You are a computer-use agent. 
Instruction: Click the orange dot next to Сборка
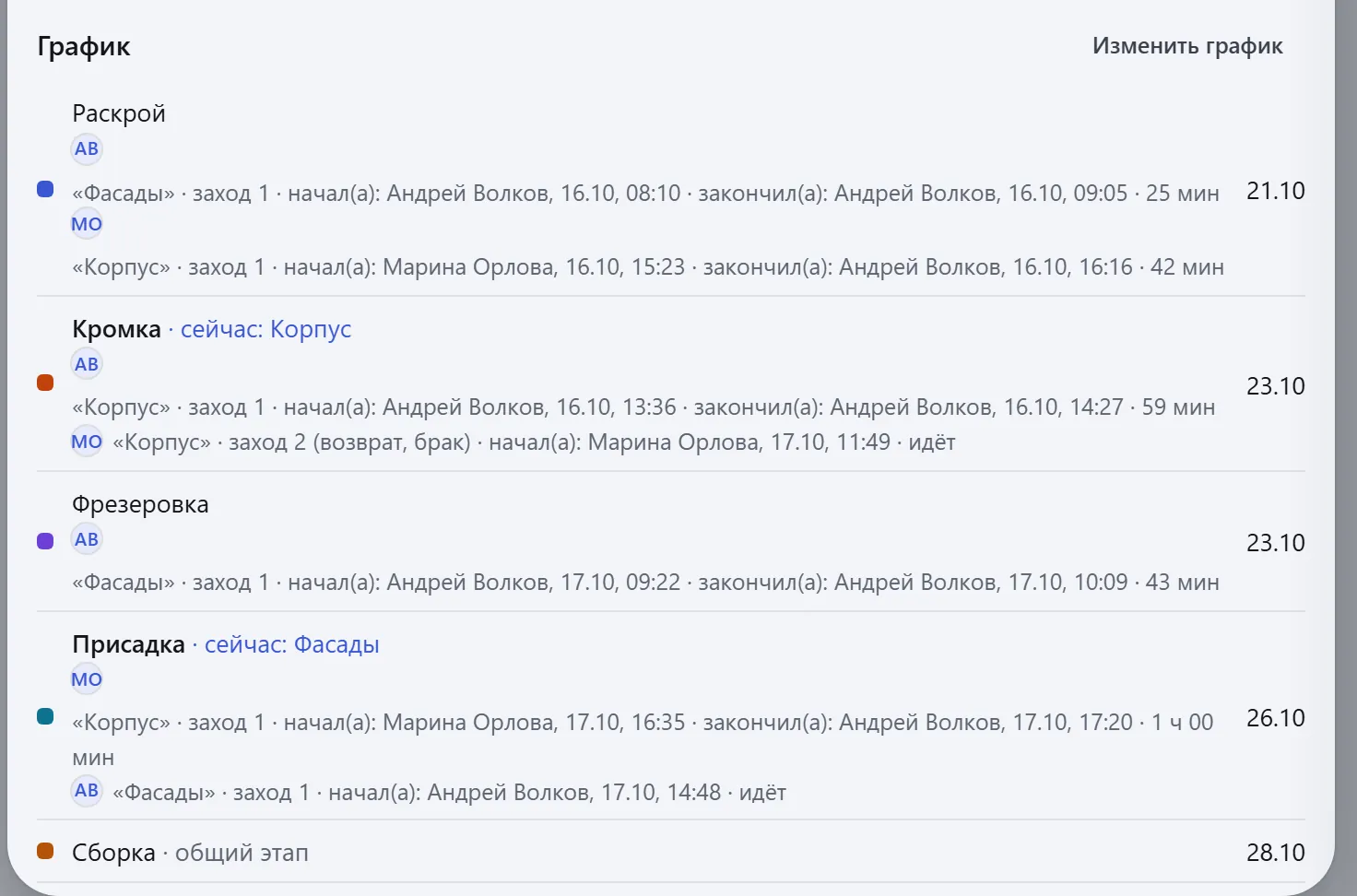45,851
